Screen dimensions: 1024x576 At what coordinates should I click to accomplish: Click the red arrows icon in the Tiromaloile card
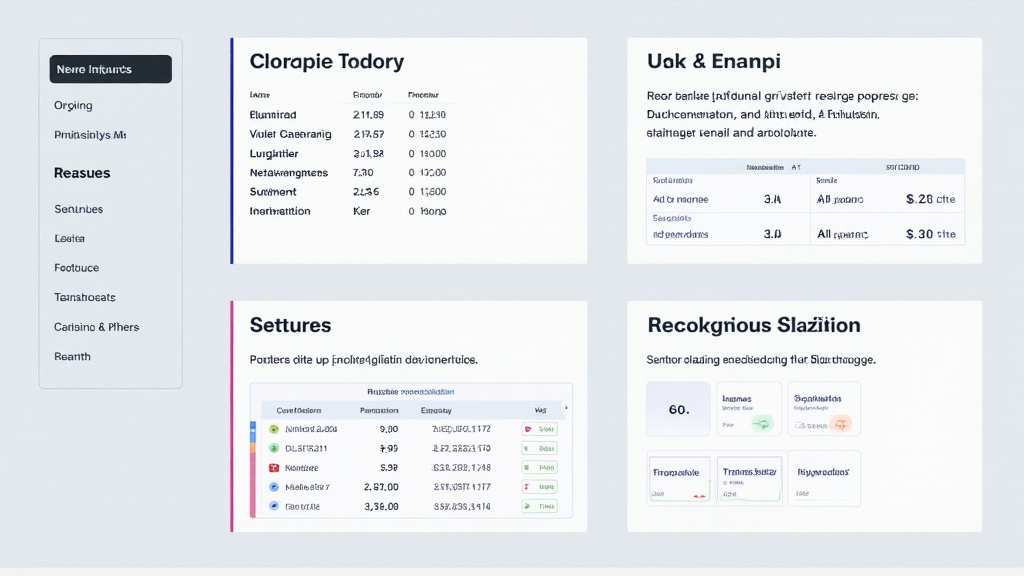point(698,495)
